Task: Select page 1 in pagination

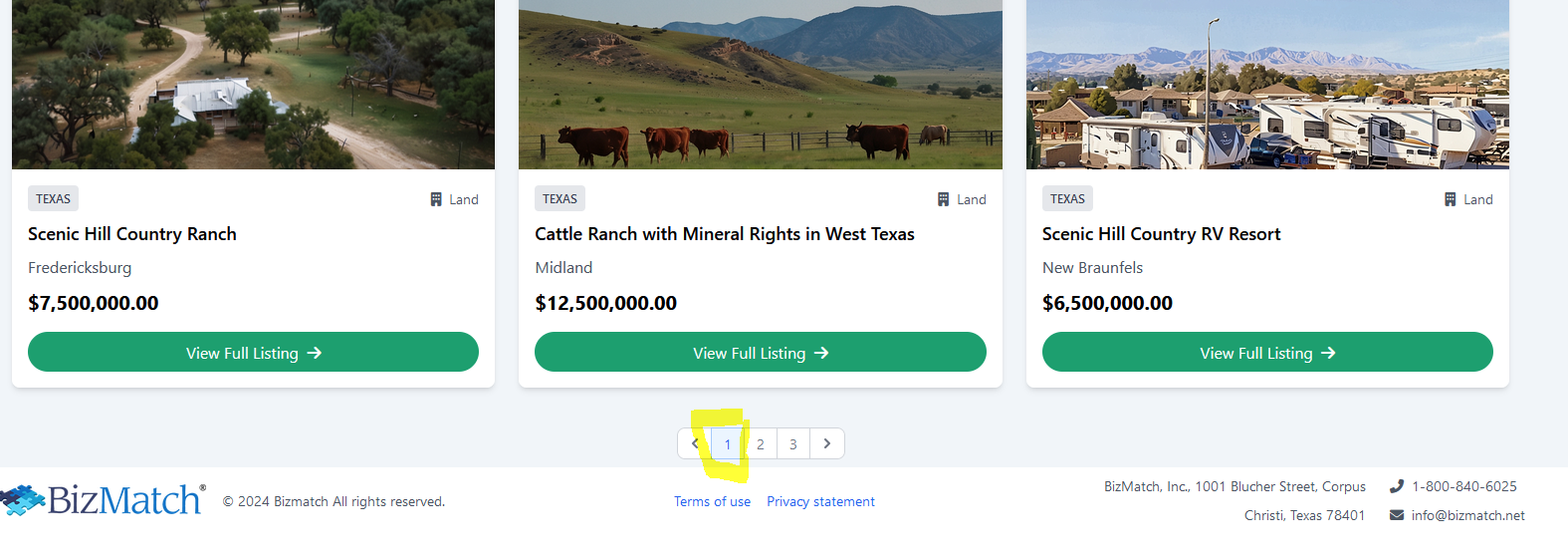Action: (x=728, y=444)
